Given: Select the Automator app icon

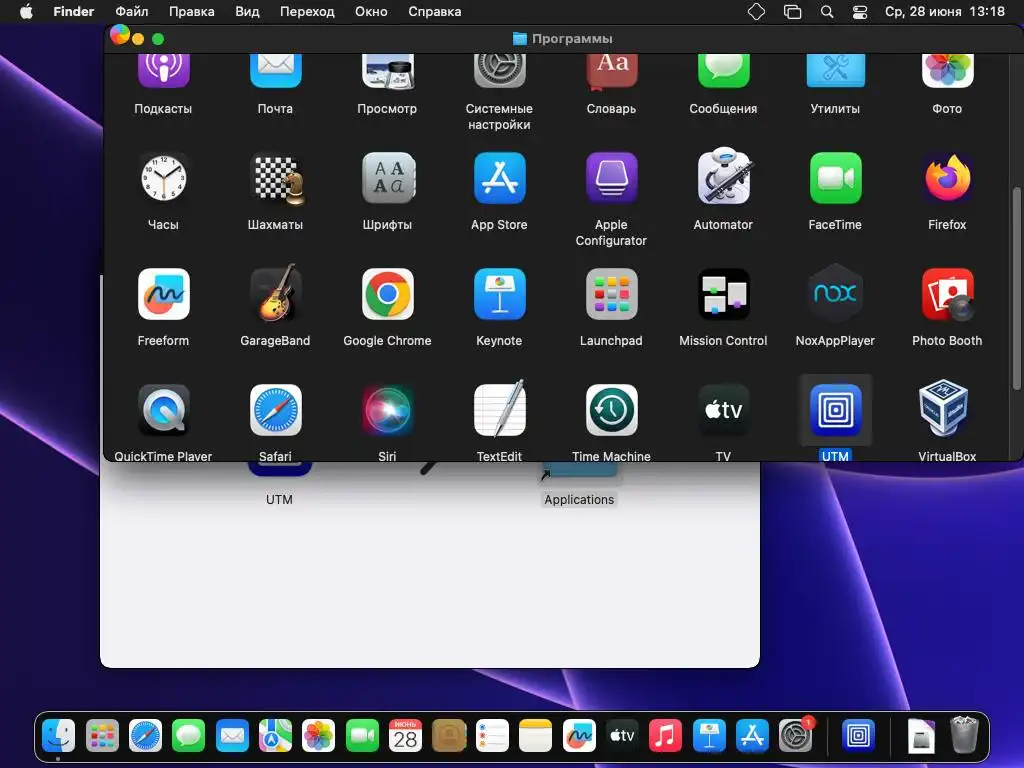Looking at the screenshot, I should tap(724, 176).
